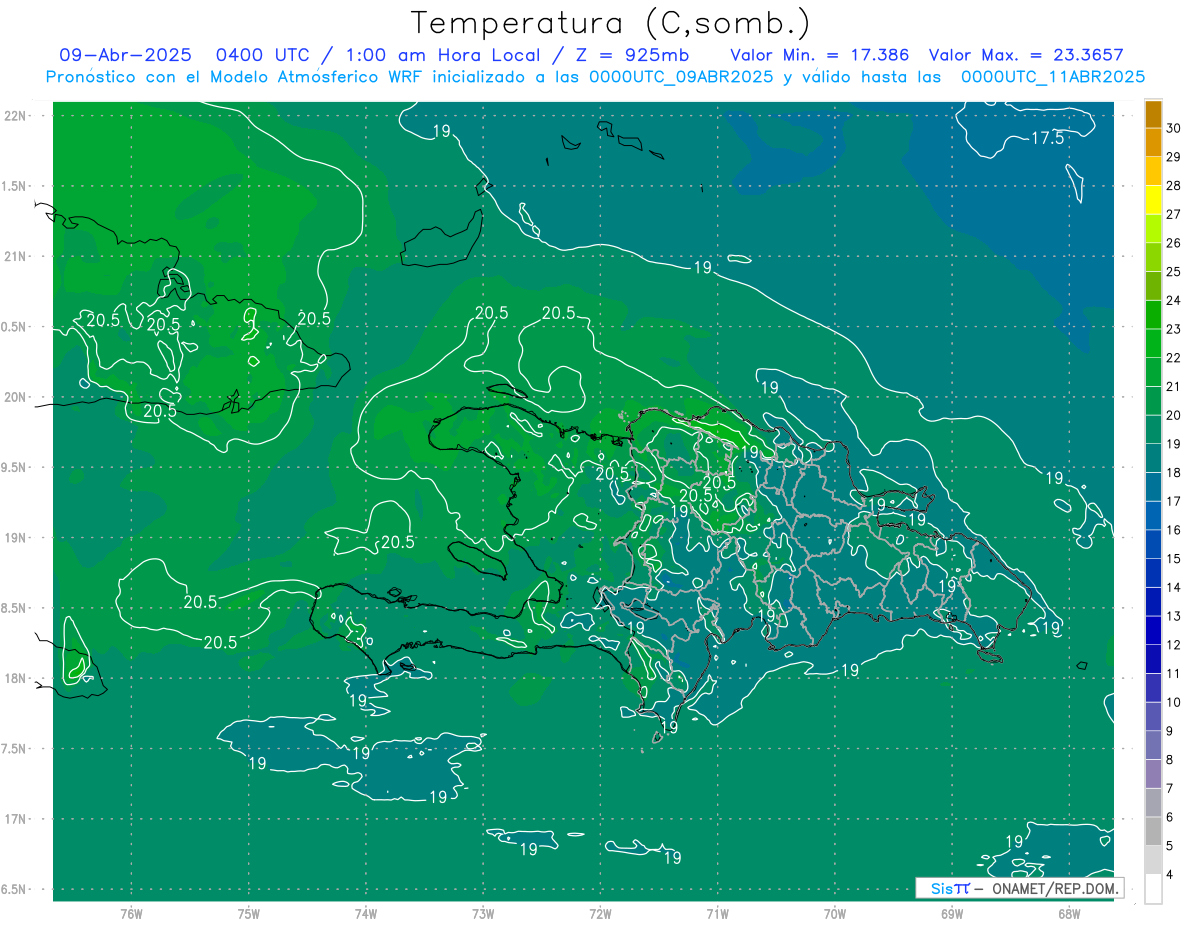The height and width of the screenshot is (927, 1200).
Task: Click the '20N' latitude axis label
Action: (x=14, y=397)
